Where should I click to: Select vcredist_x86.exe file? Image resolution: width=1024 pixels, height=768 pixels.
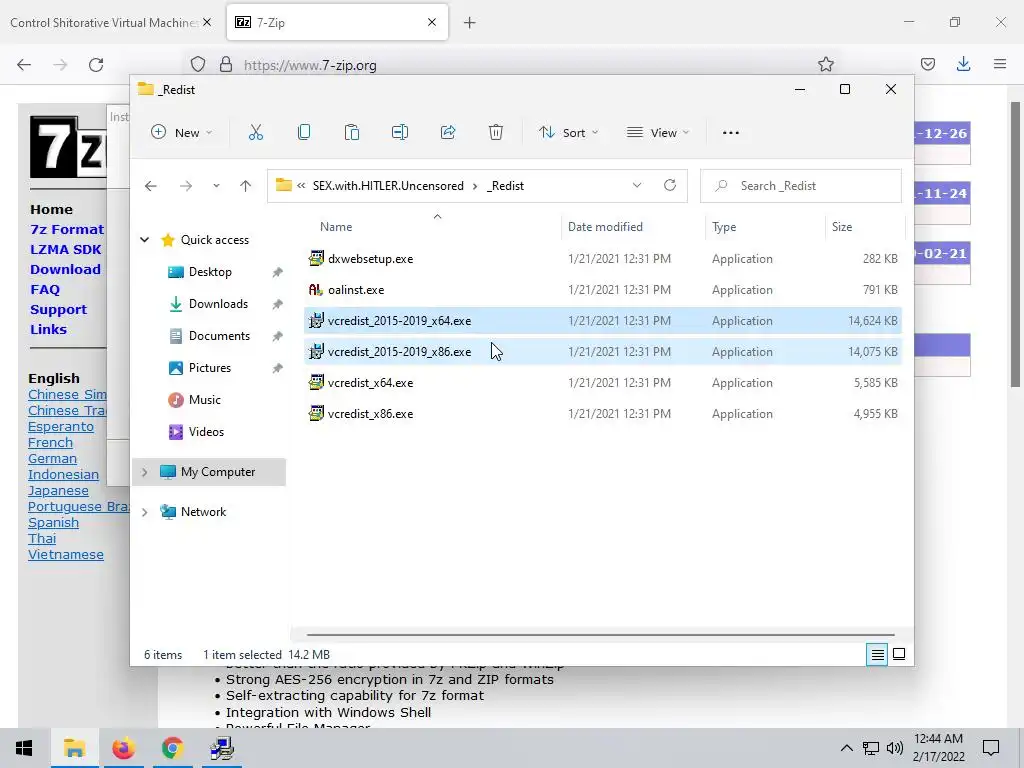coord(603,414)
